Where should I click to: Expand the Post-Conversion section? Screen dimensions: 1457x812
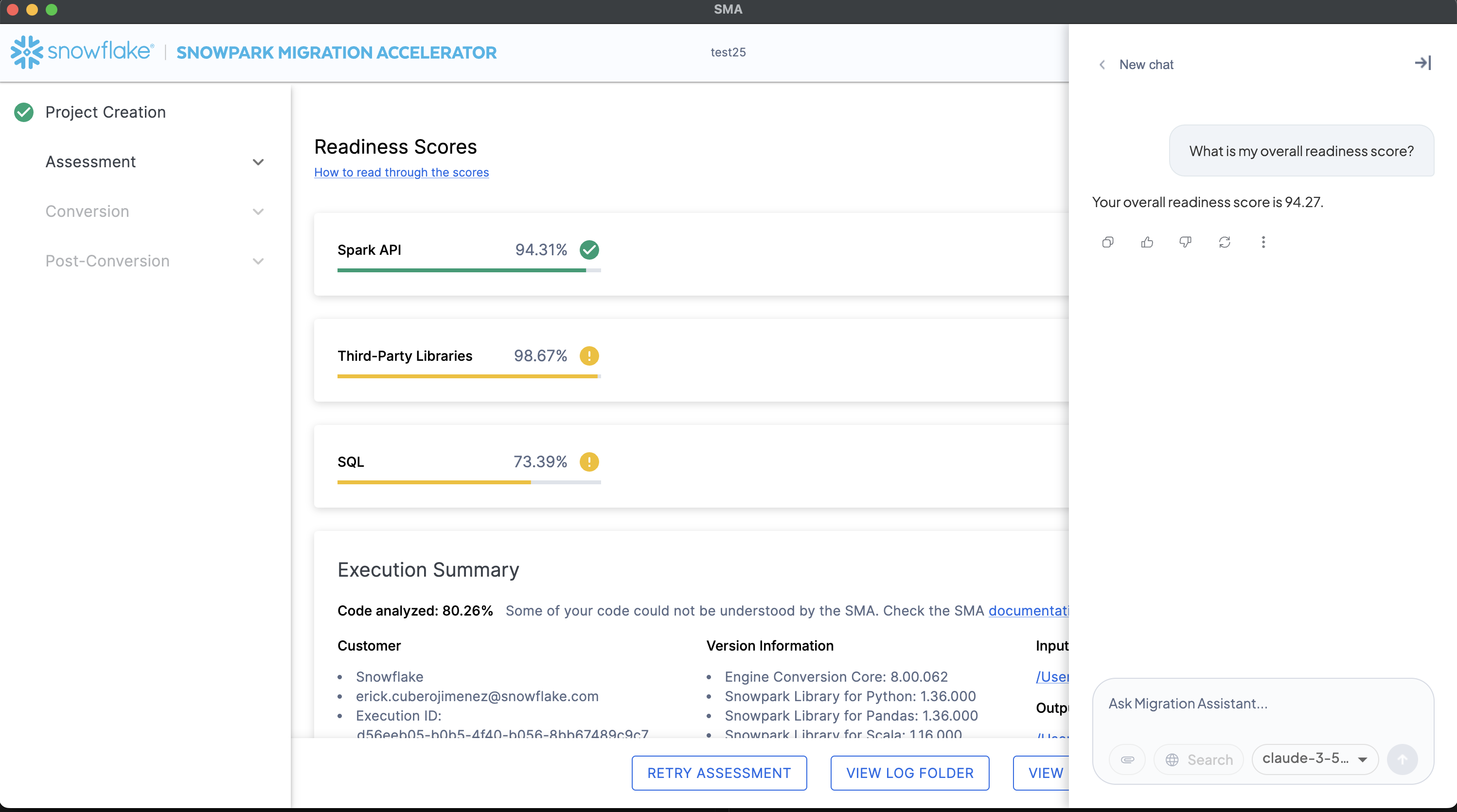[x=258, y=261]
